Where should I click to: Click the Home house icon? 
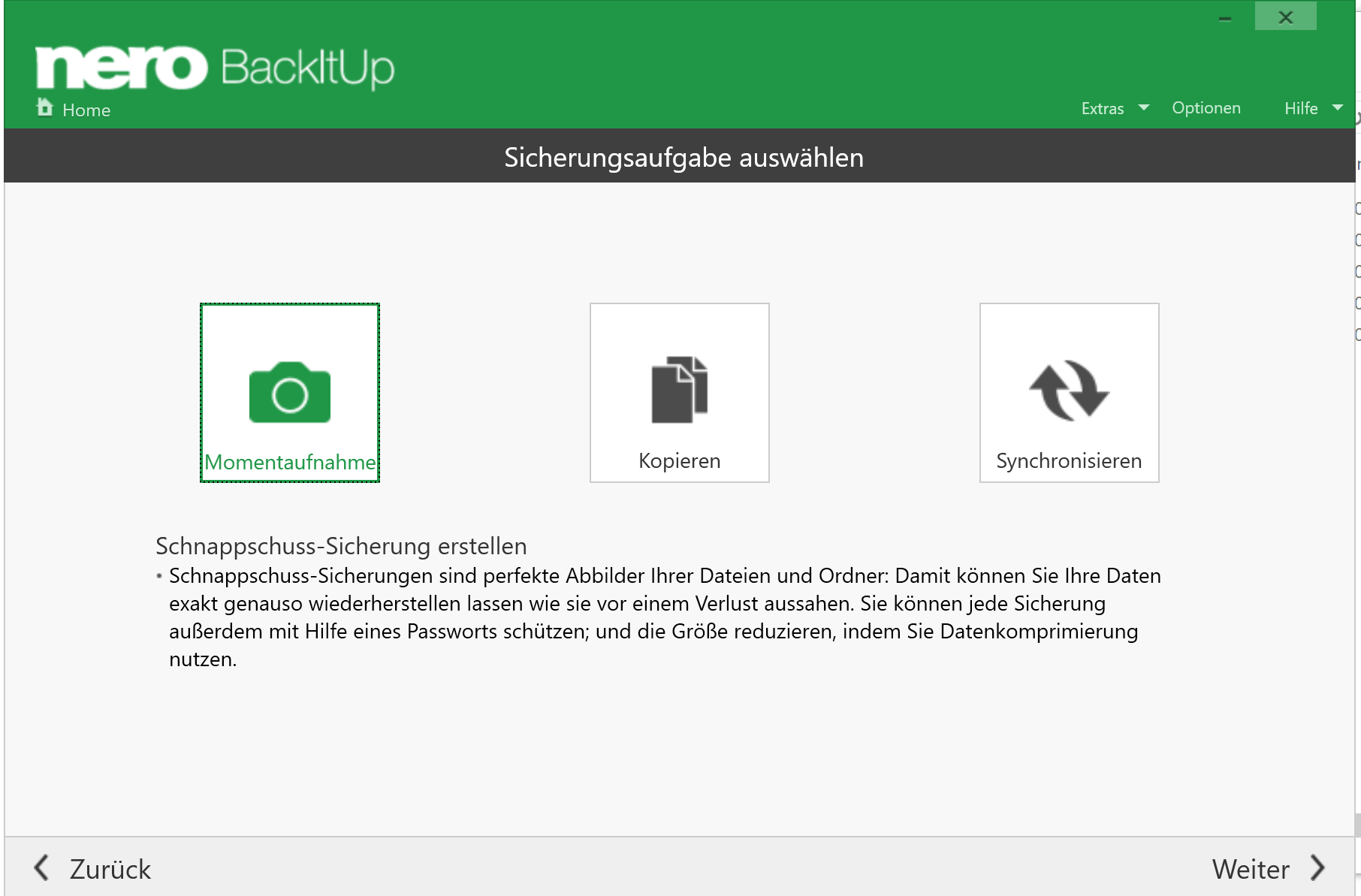coord(45,107)
